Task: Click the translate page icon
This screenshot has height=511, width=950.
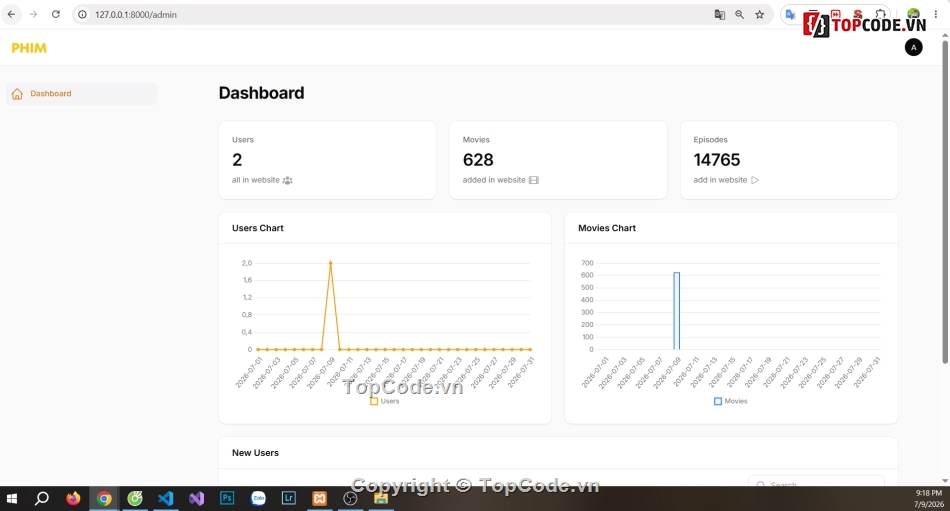Action: [x=719, y=15]
